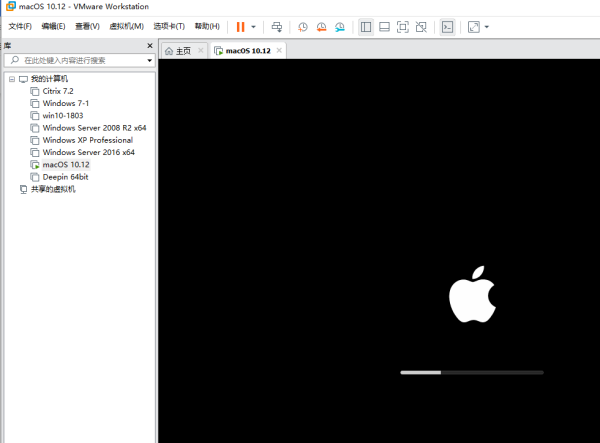Screen dimensions: 600x443
Task: Toggle the thumbnail bar view icon
Action: pyautogui.click(x=384, y=27)
